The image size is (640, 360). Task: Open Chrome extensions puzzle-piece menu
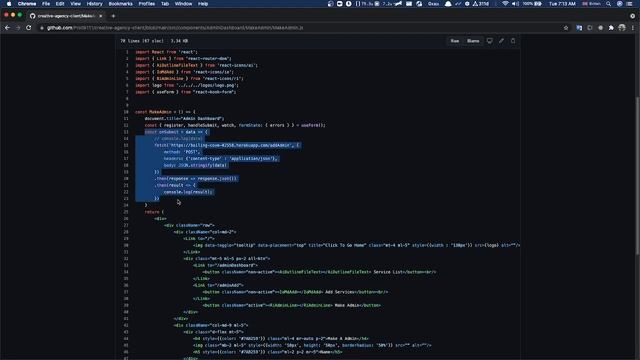(x=611, y=28)
